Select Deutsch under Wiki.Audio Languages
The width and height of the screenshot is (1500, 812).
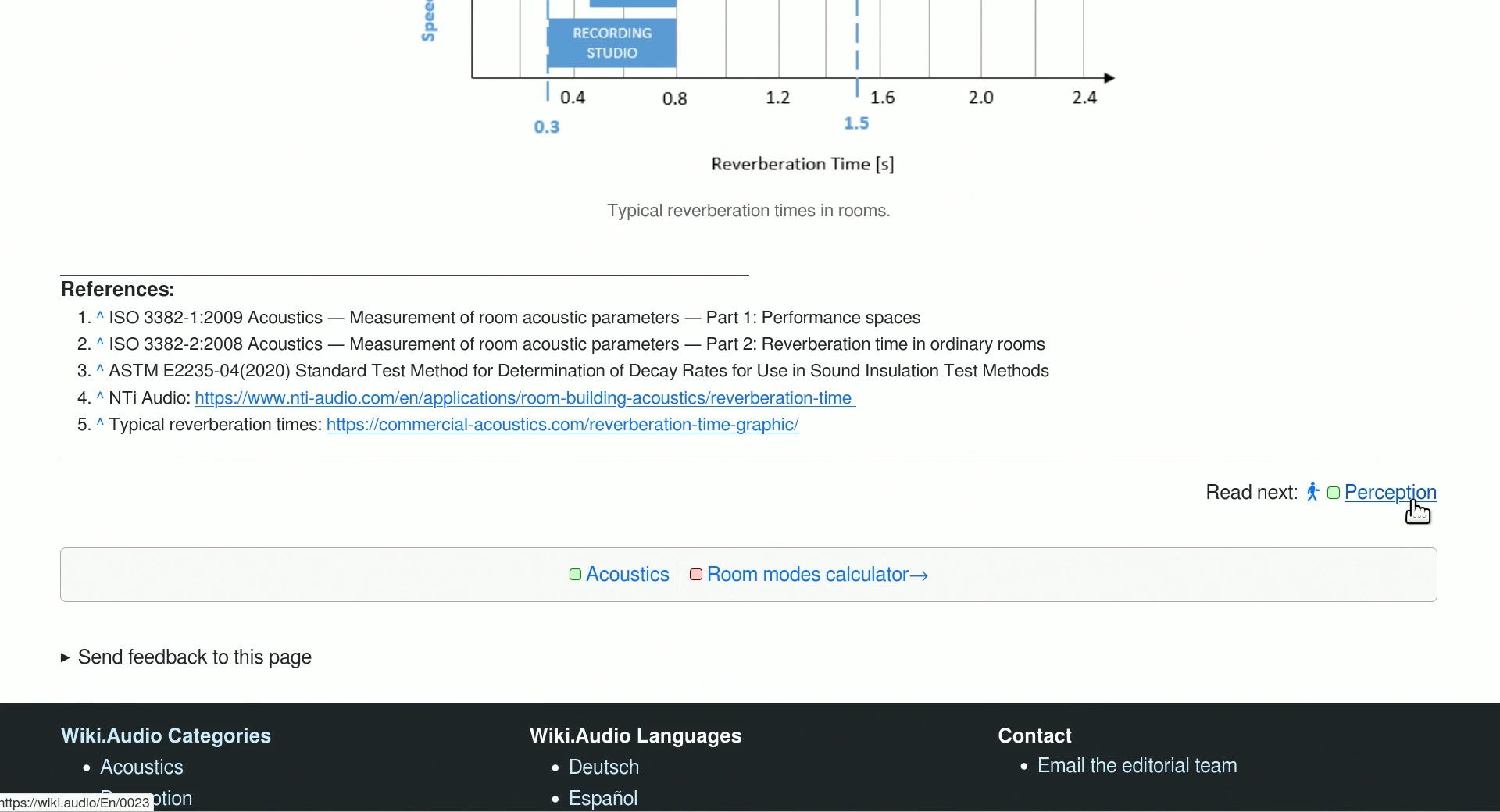604,767
